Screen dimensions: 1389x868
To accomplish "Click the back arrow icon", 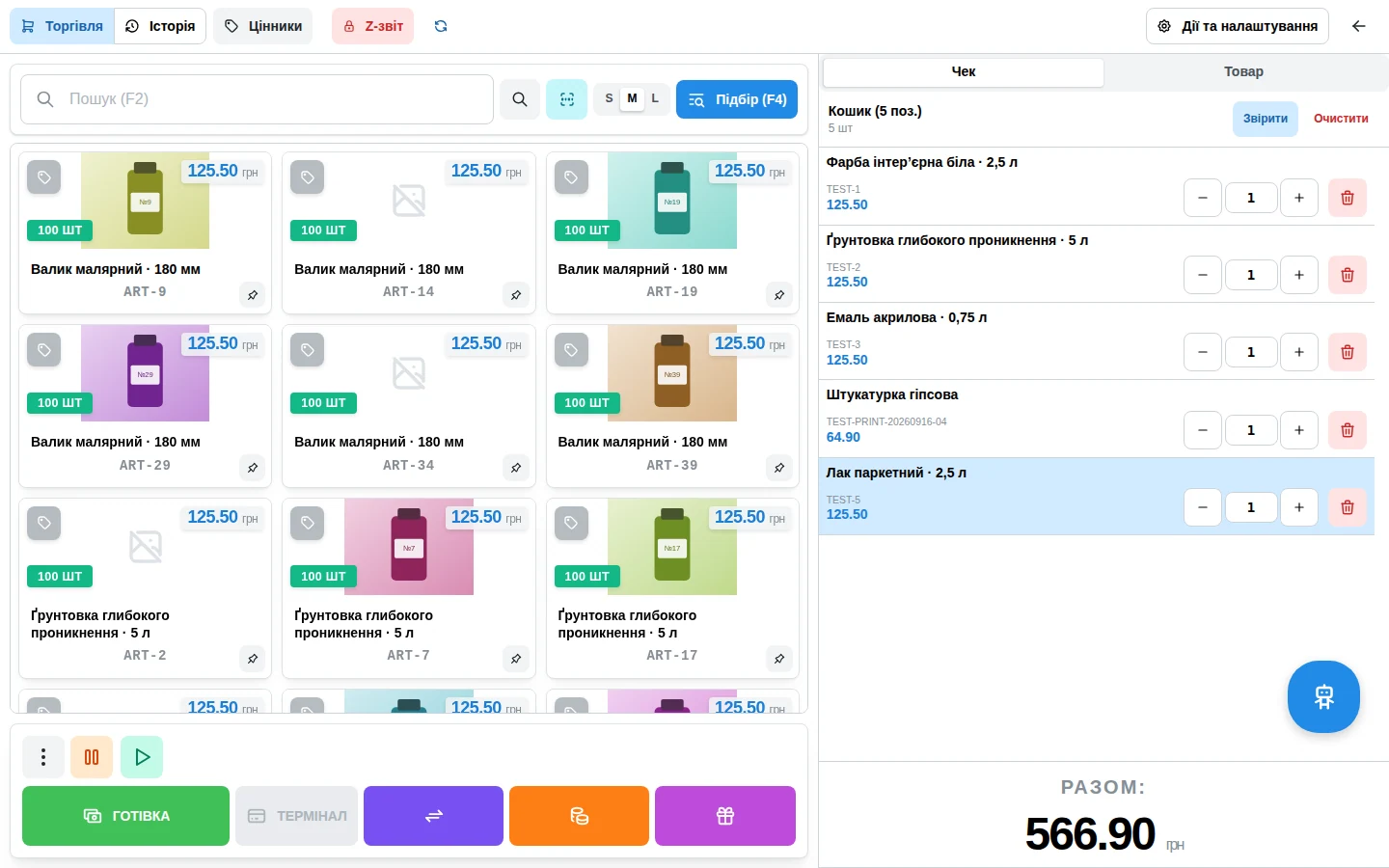I will [1359, 26].
